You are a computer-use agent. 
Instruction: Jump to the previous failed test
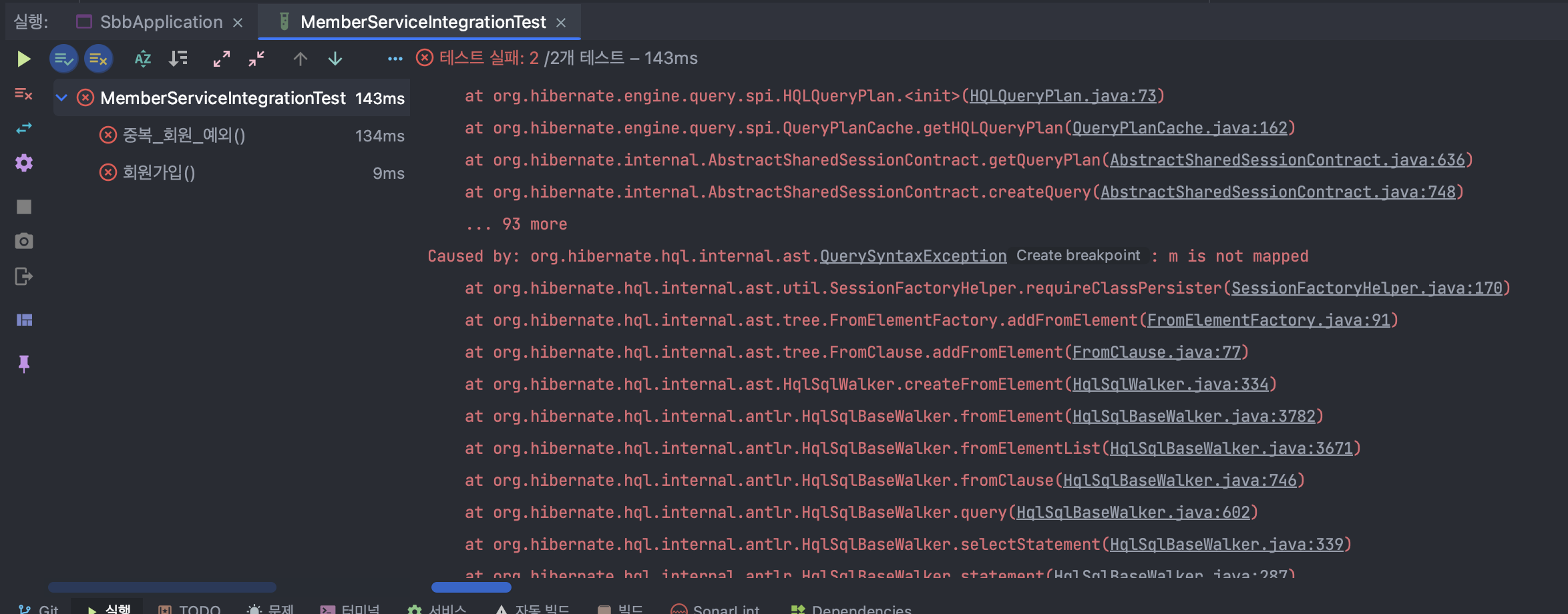pos(300,59)
